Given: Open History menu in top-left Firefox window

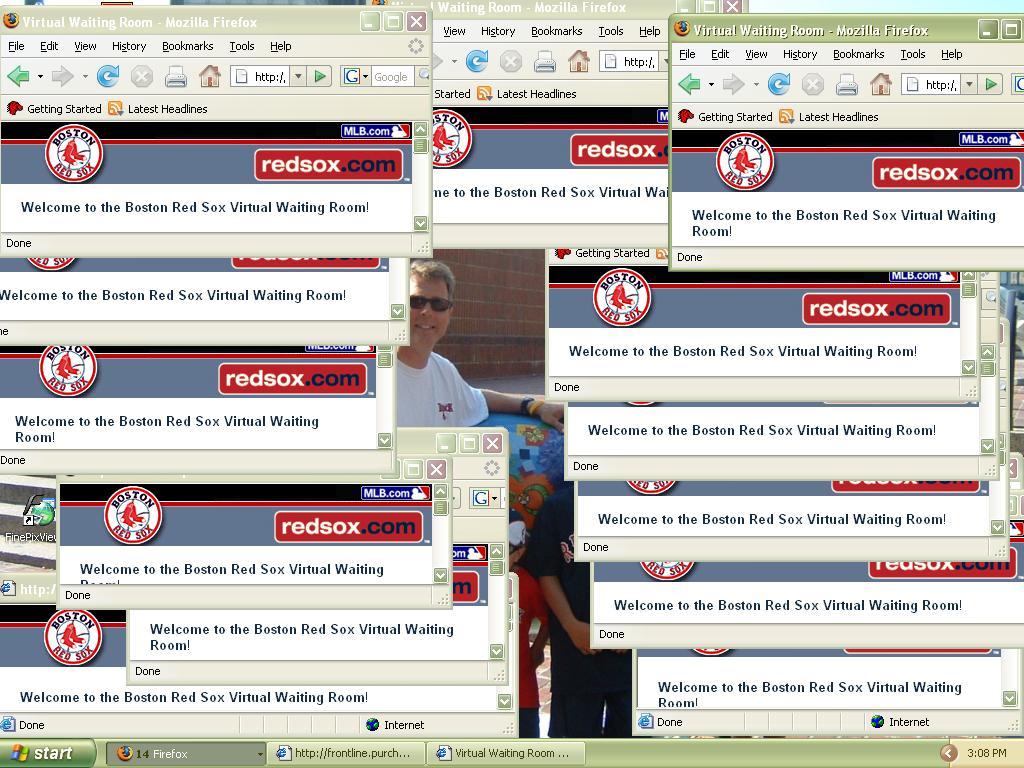Looking at the screenshot, I should (x=129, y=46).
